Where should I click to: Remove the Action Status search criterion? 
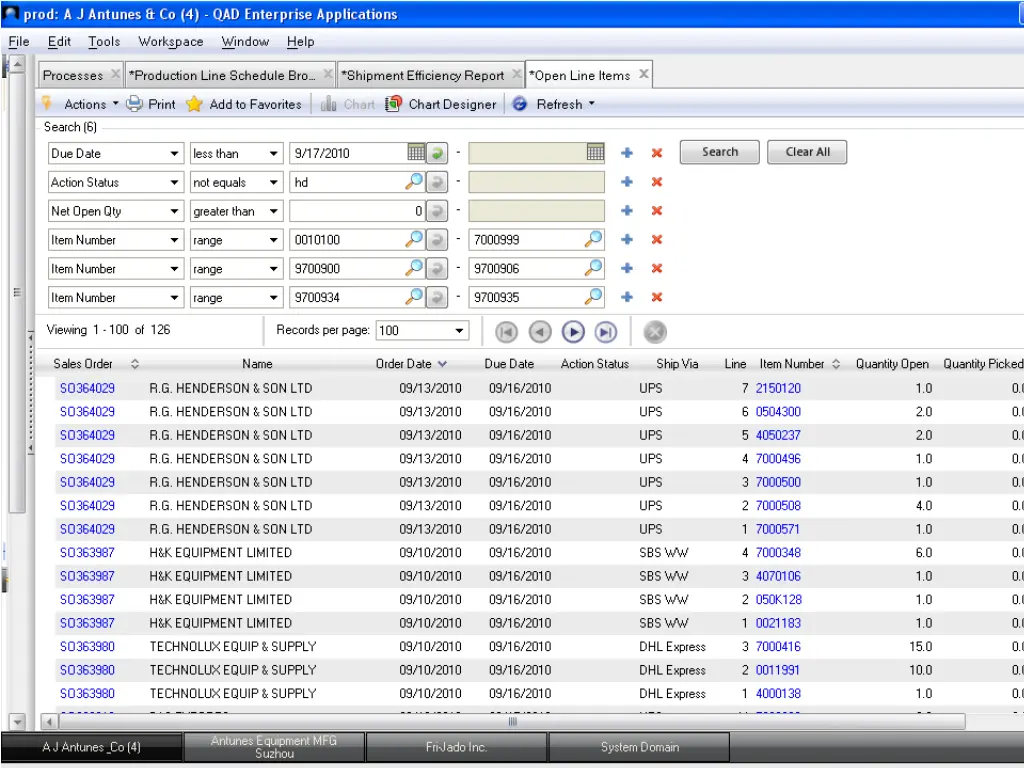coord(657,182)
